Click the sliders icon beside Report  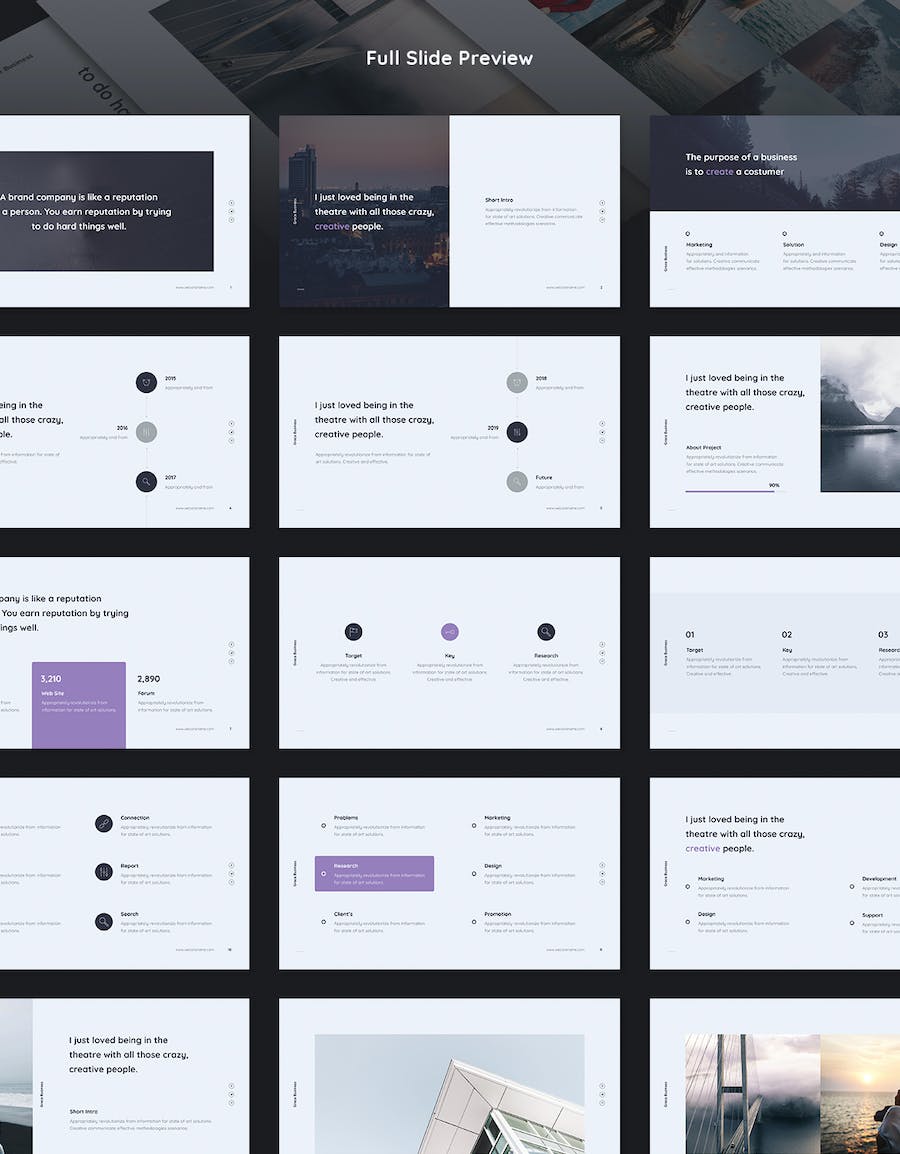pos(104,872)
